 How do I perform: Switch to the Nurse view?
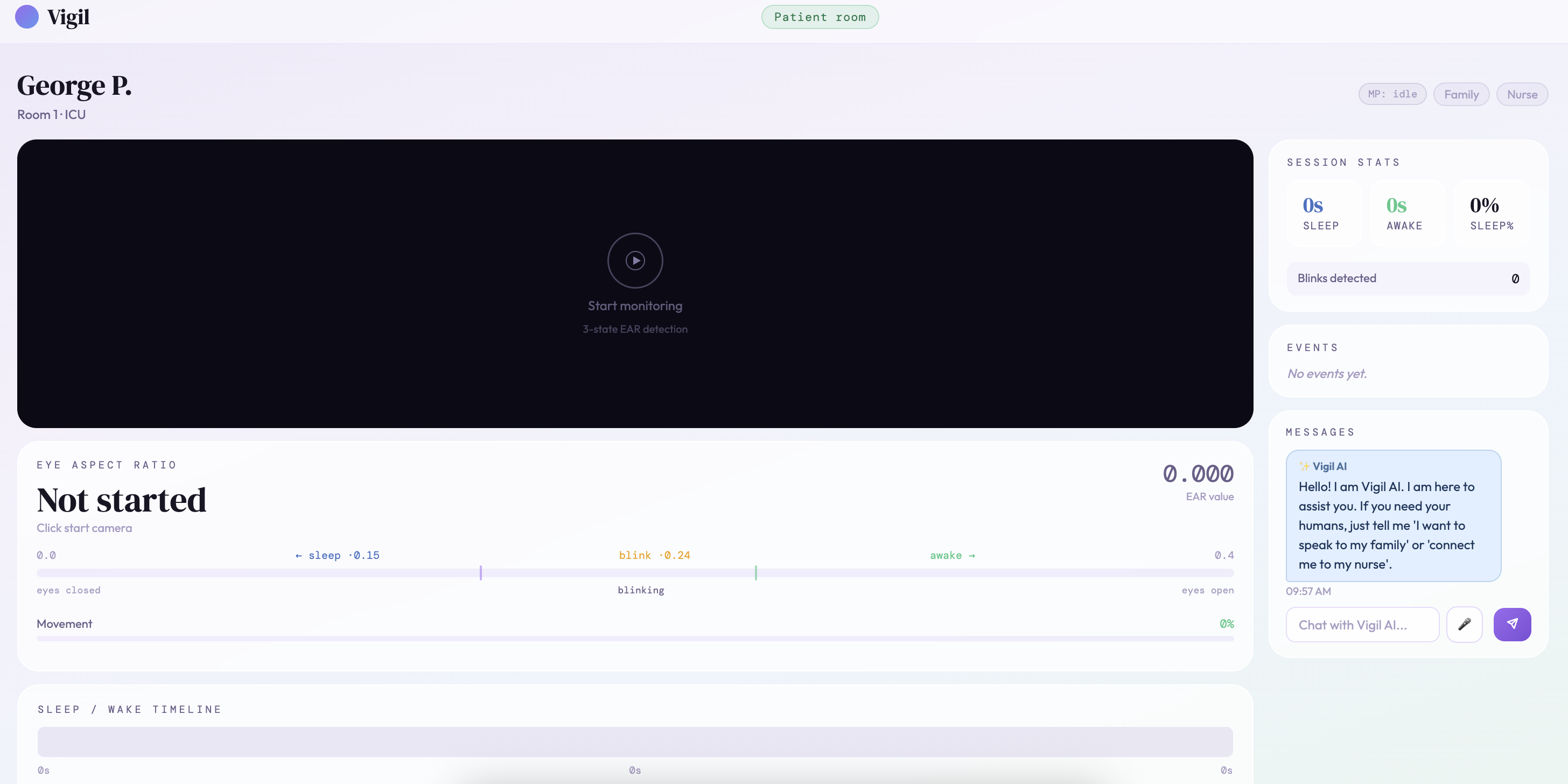1522,94
